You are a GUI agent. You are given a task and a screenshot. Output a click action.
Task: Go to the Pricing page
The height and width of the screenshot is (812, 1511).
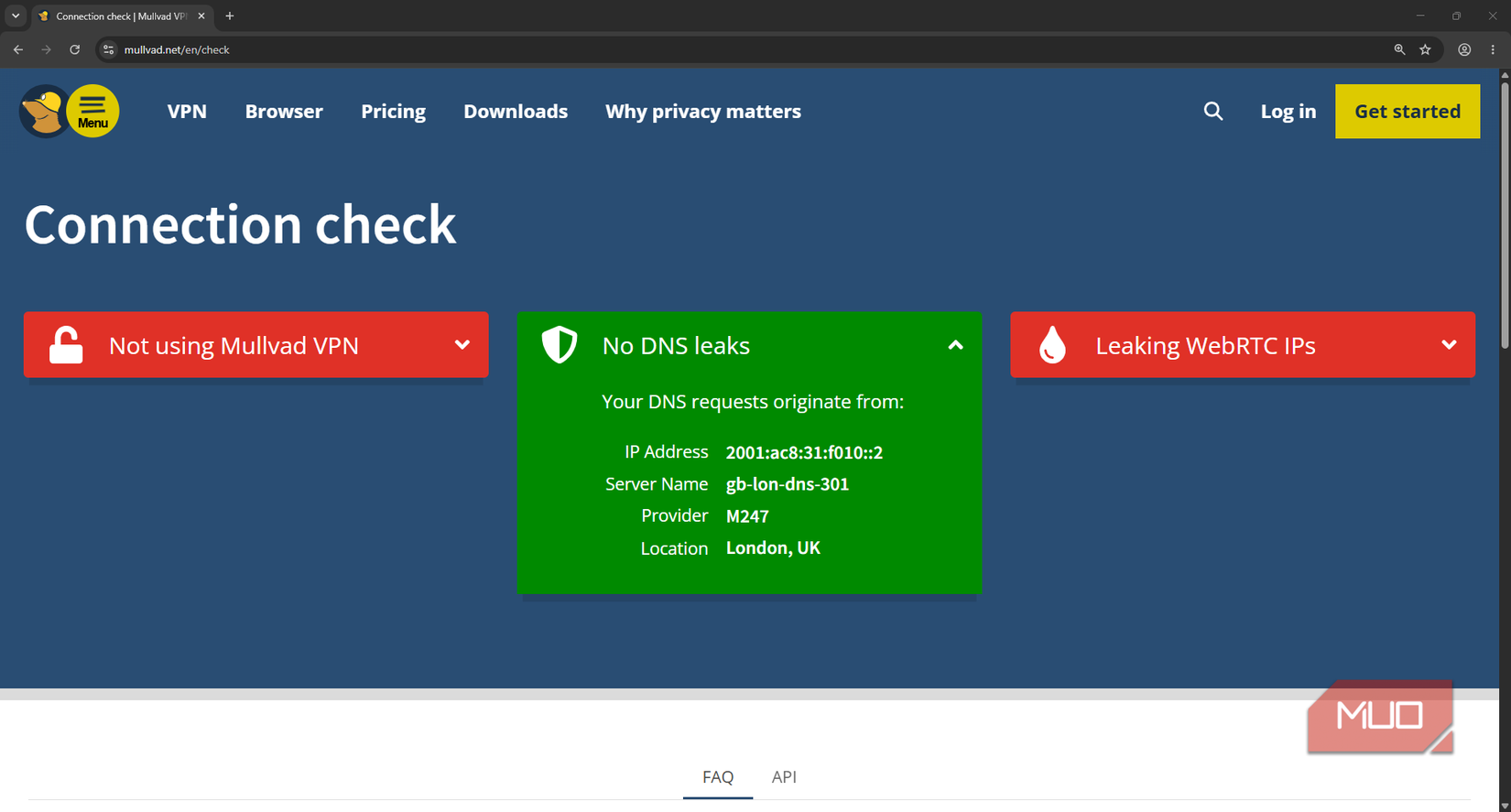pyautogui.click(x=393, y=112)
